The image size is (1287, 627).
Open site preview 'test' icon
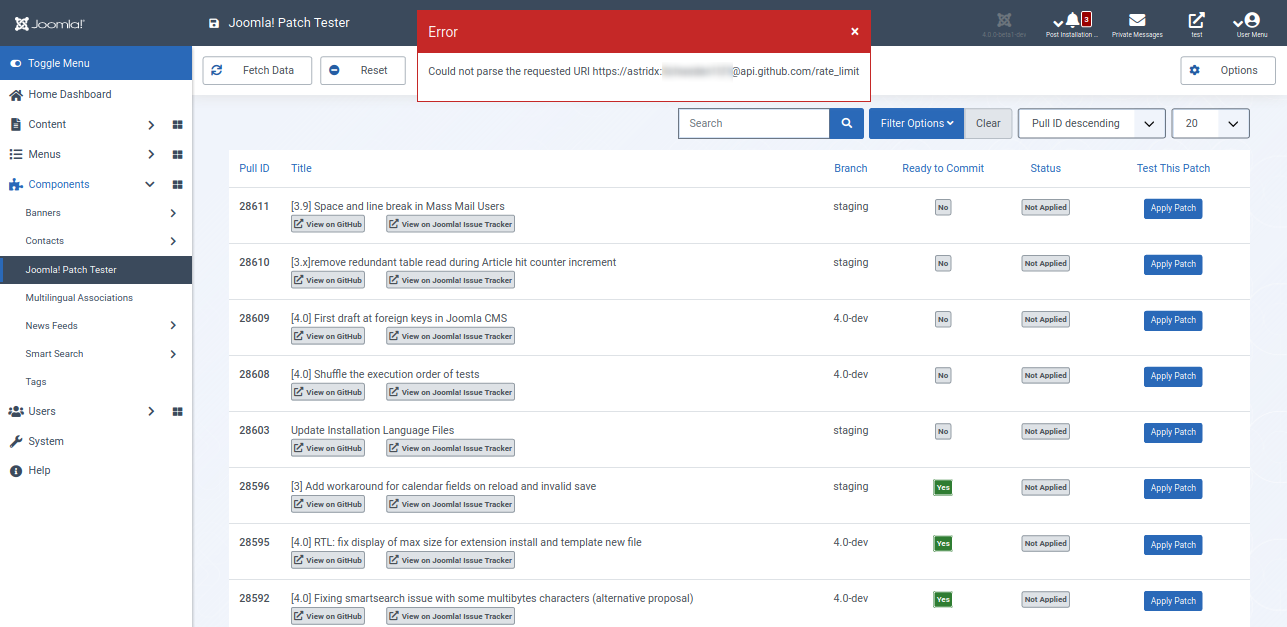(1196, 23)
